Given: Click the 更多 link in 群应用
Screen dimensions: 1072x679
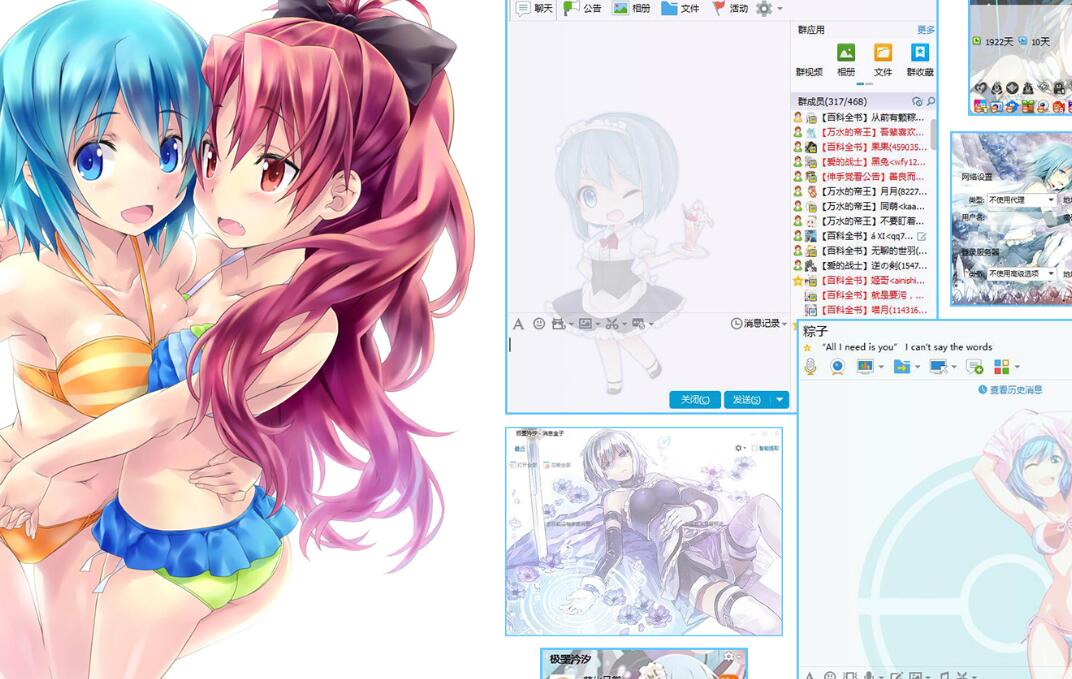Looking at the screenshot, I should coord(926,30).
